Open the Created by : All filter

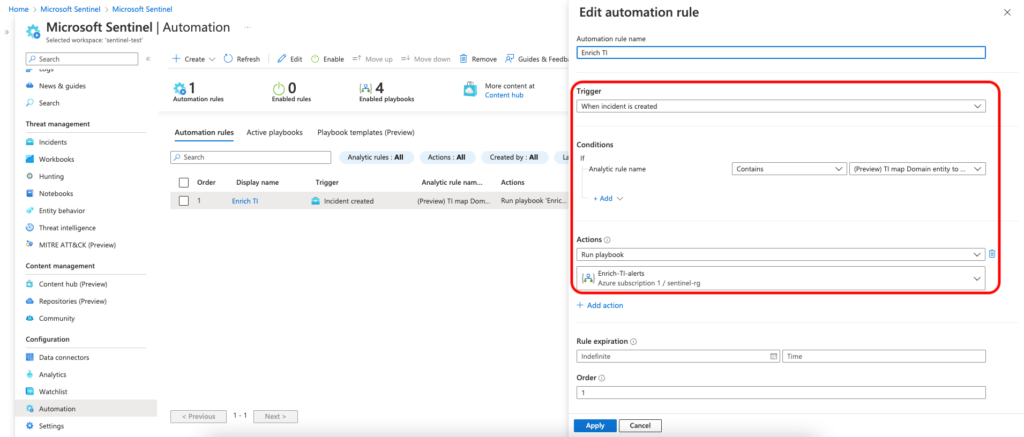[513, 157]
